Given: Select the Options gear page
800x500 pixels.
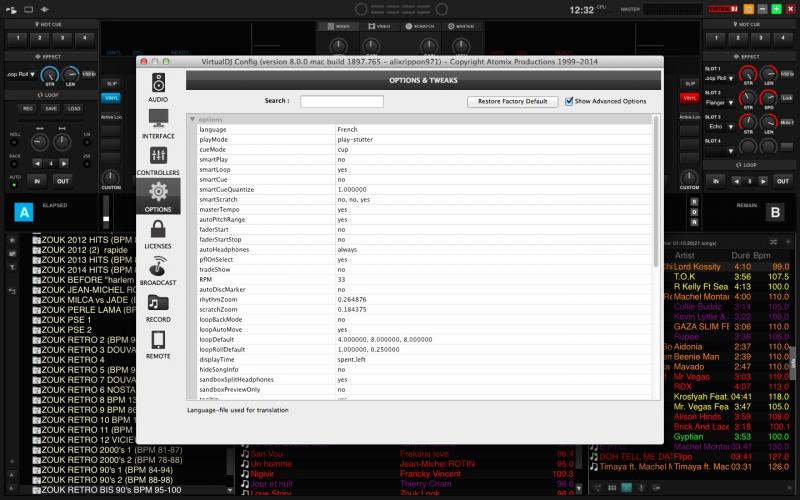Looking at the screenshot, I should (158, 196).
